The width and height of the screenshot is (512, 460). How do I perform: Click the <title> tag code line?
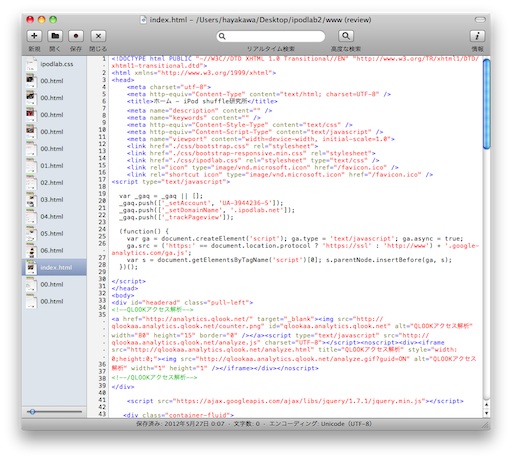202,101
